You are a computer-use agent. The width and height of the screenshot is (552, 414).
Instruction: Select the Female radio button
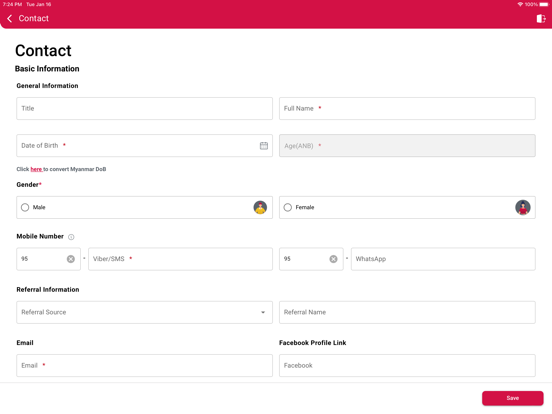pyautogui.click(x=288, y=207)
